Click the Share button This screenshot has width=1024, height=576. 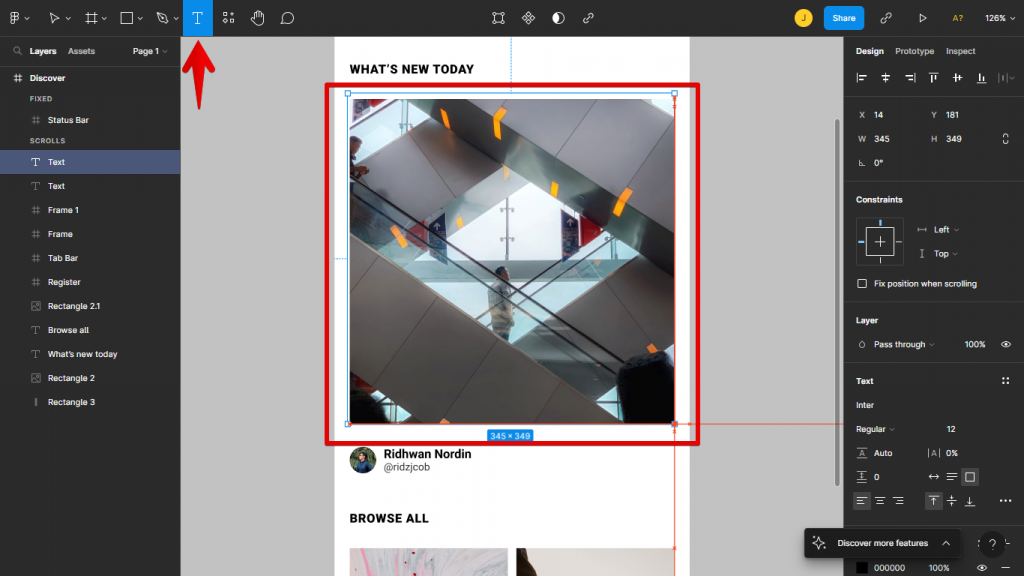click(x=843, y=17)
